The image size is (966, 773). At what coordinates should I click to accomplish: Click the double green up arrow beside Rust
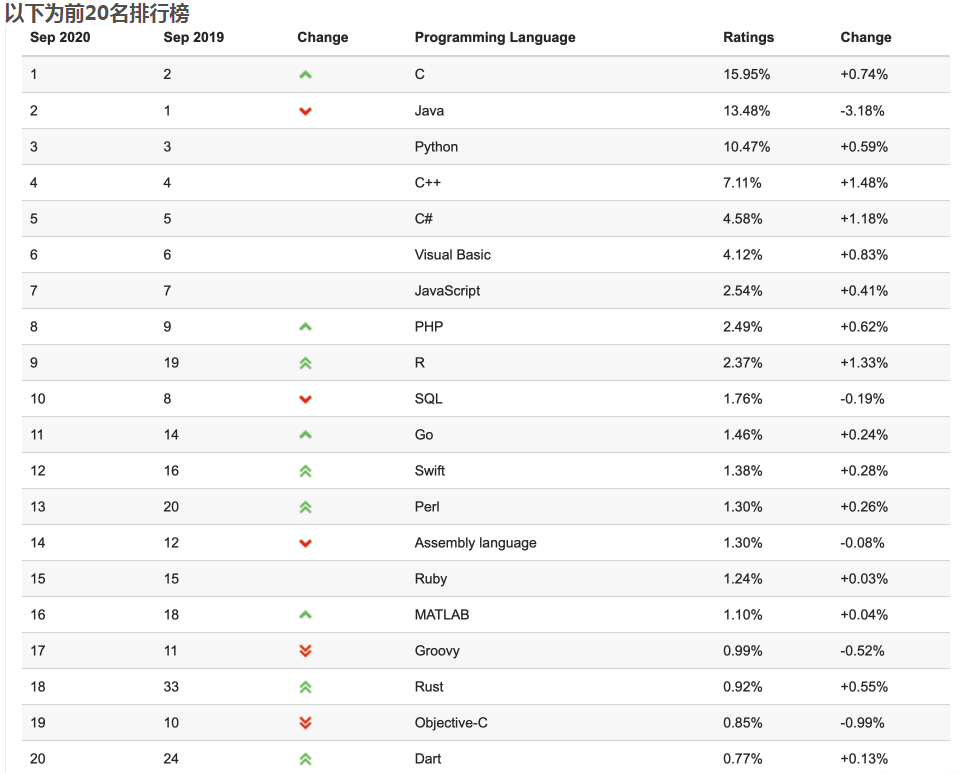pyautogui.click(x=305, y=687)
